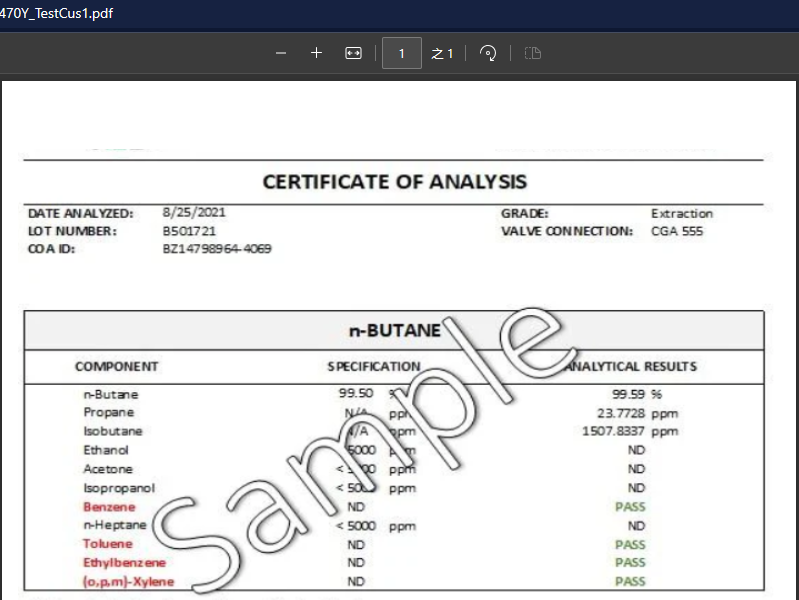Click the CGA 555 valve connection value
Screen dimensions: 799x600
[677, 231]
